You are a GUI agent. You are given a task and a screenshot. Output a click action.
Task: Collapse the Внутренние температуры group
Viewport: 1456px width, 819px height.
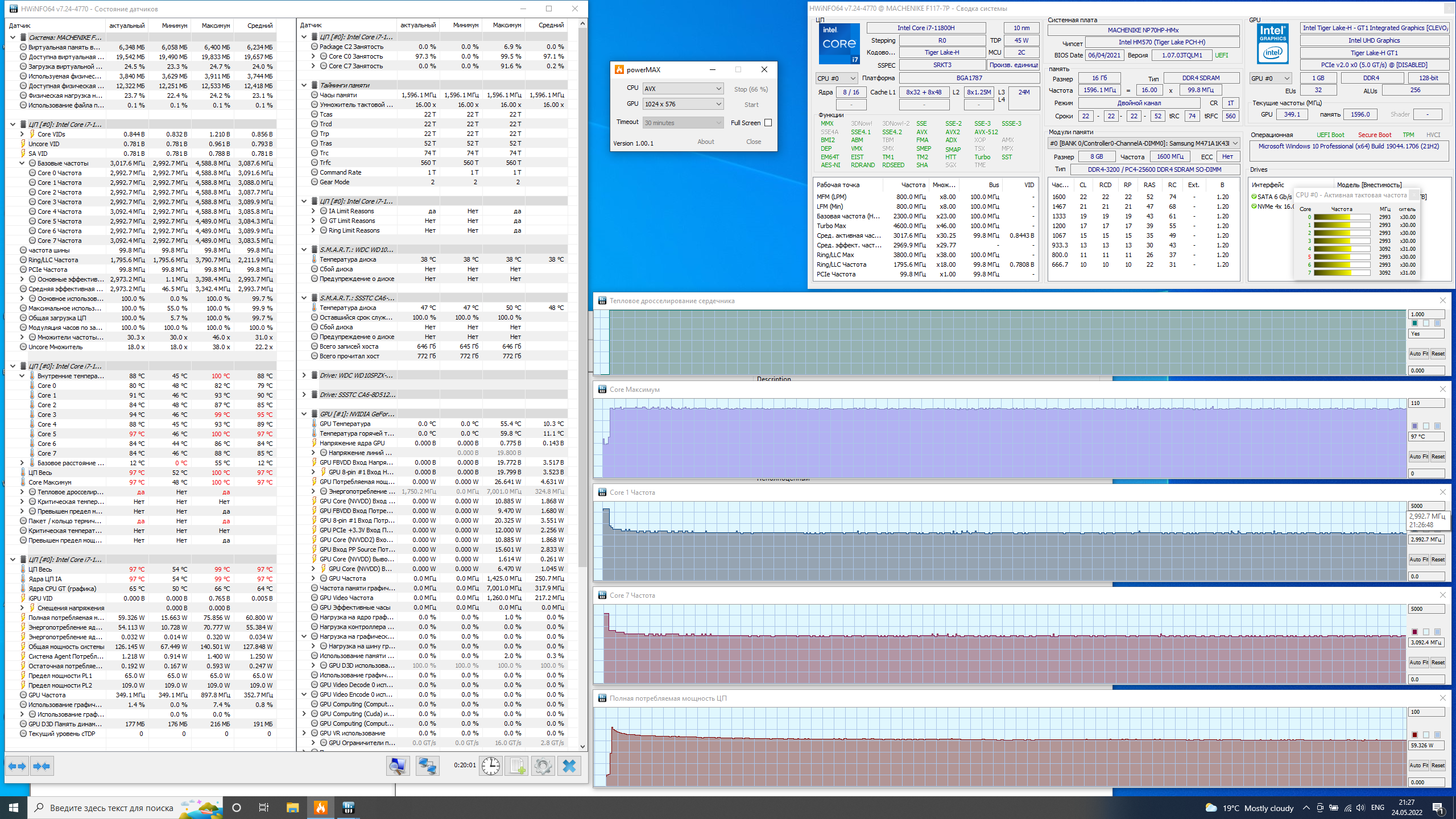22,376
